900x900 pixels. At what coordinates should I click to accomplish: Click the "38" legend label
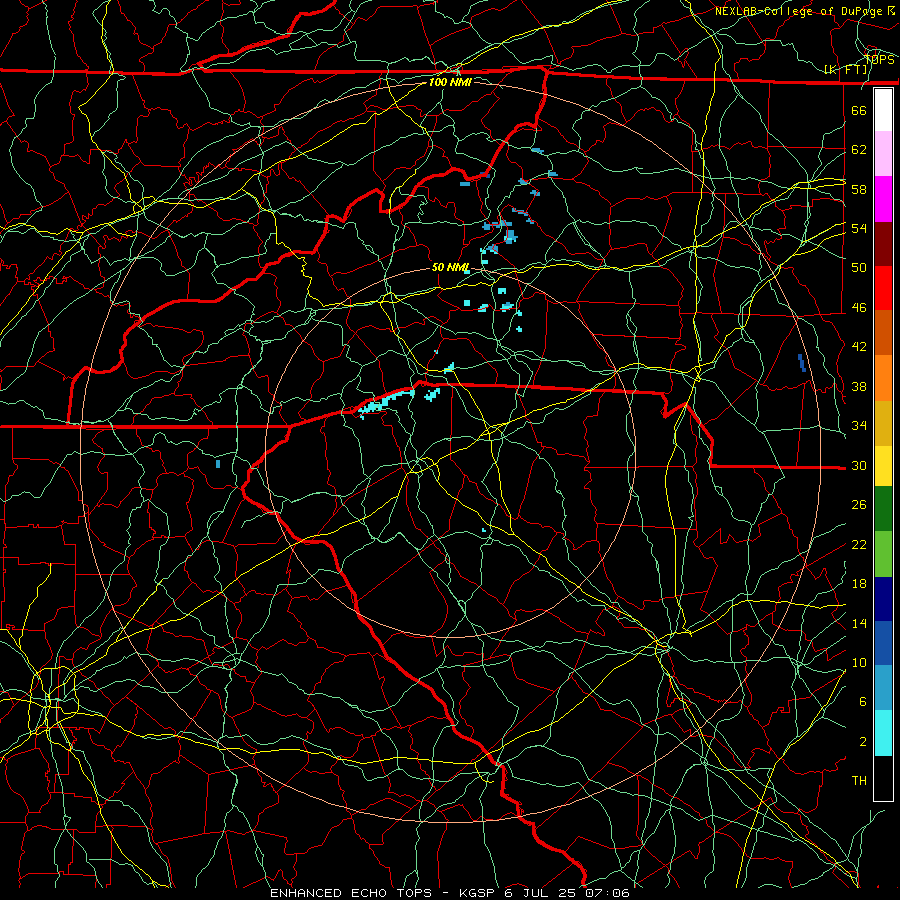pos(859,386)
